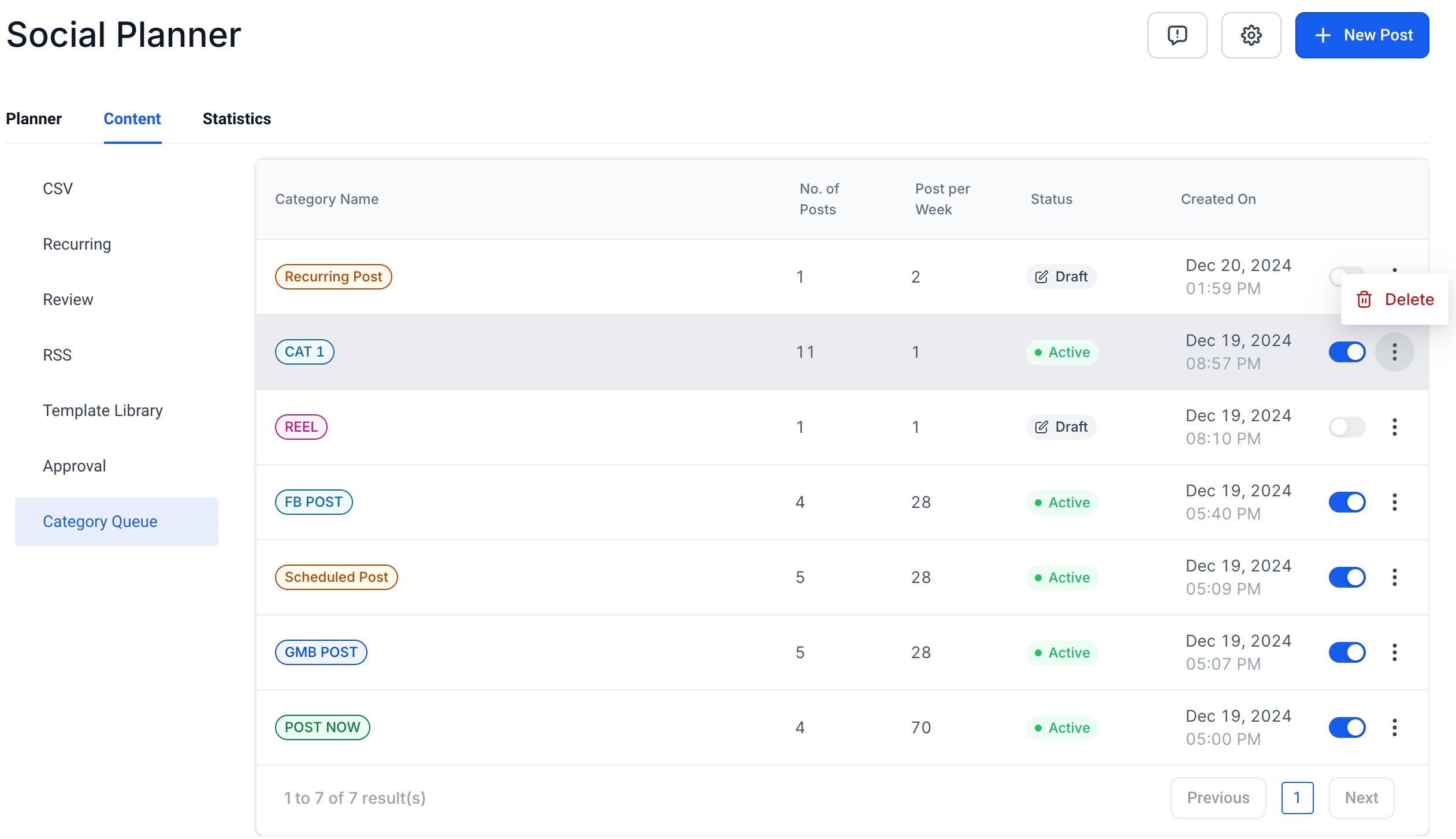The height and width of the screenshot is (839, 1456).
Task: Disable the CAT 1 category toggle
Action: click(1346, 352)
